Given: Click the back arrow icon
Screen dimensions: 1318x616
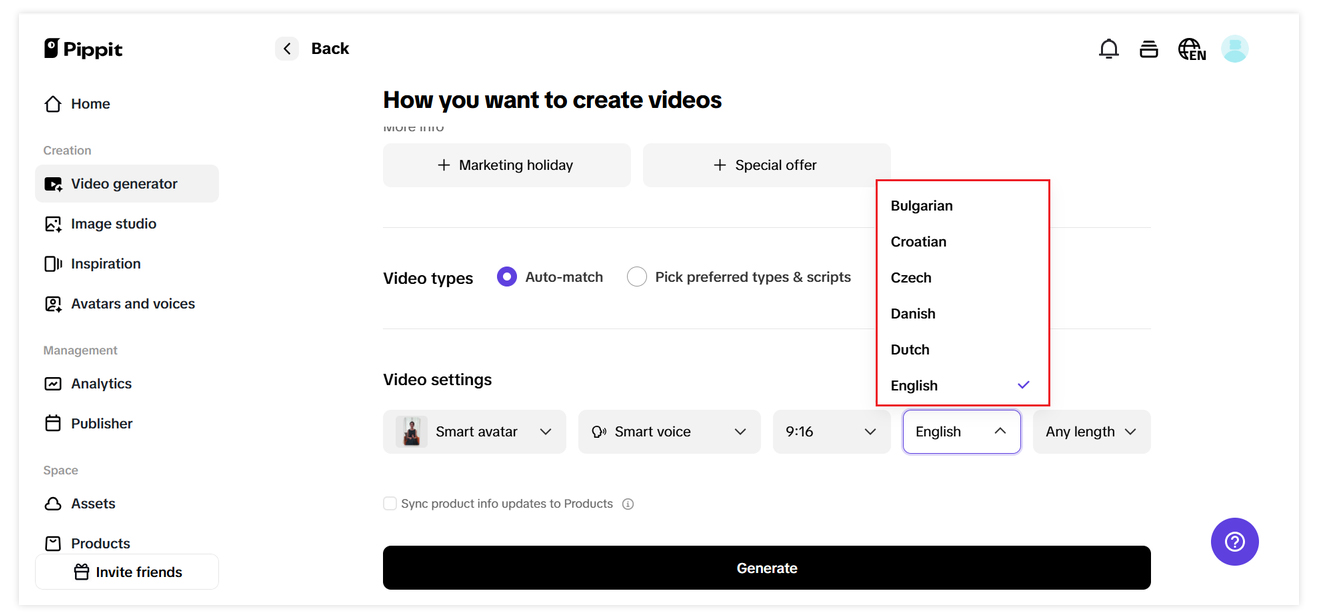Looking at the screenshot, I should point(287,49).
